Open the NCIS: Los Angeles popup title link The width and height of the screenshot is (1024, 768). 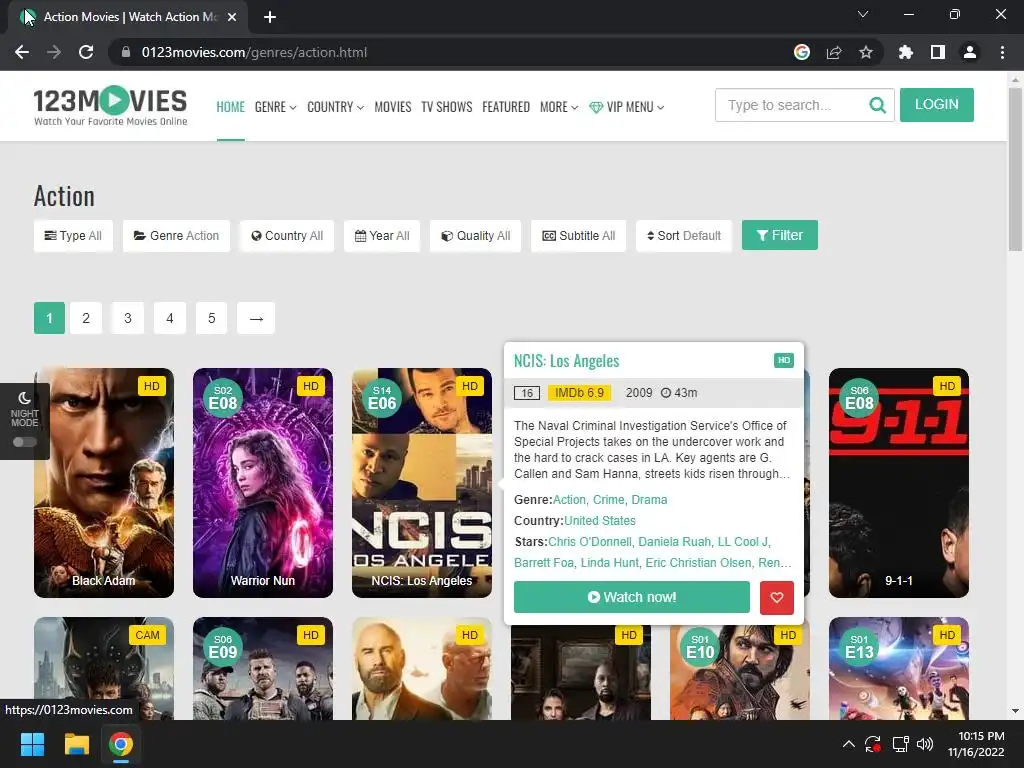click(x=566, y=360)
